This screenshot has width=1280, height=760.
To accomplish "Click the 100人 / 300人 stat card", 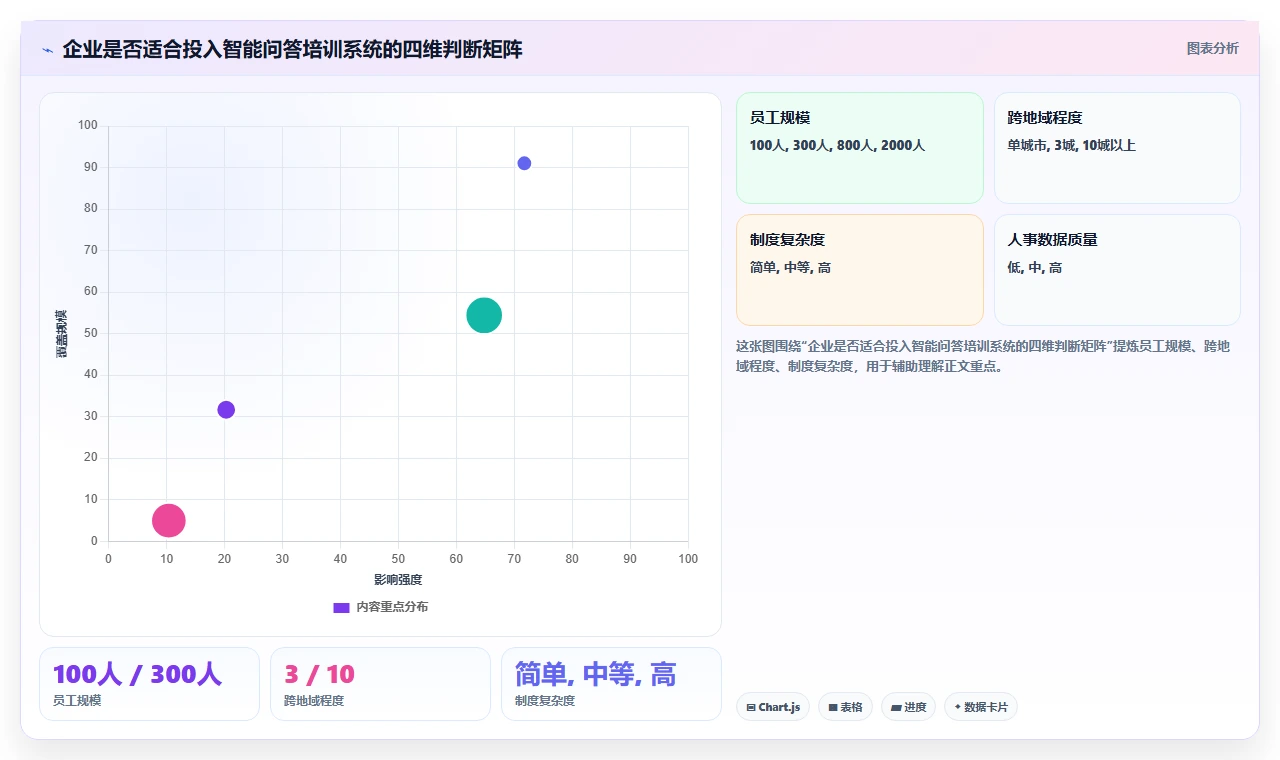I will point(149,684).
